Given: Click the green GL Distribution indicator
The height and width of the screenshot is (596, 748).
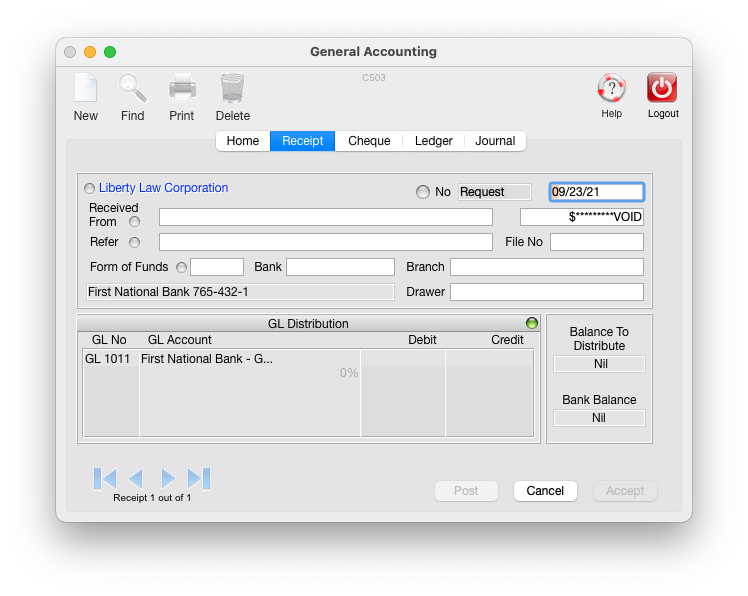Looking at the screenshot, I should tap(532, 323).
